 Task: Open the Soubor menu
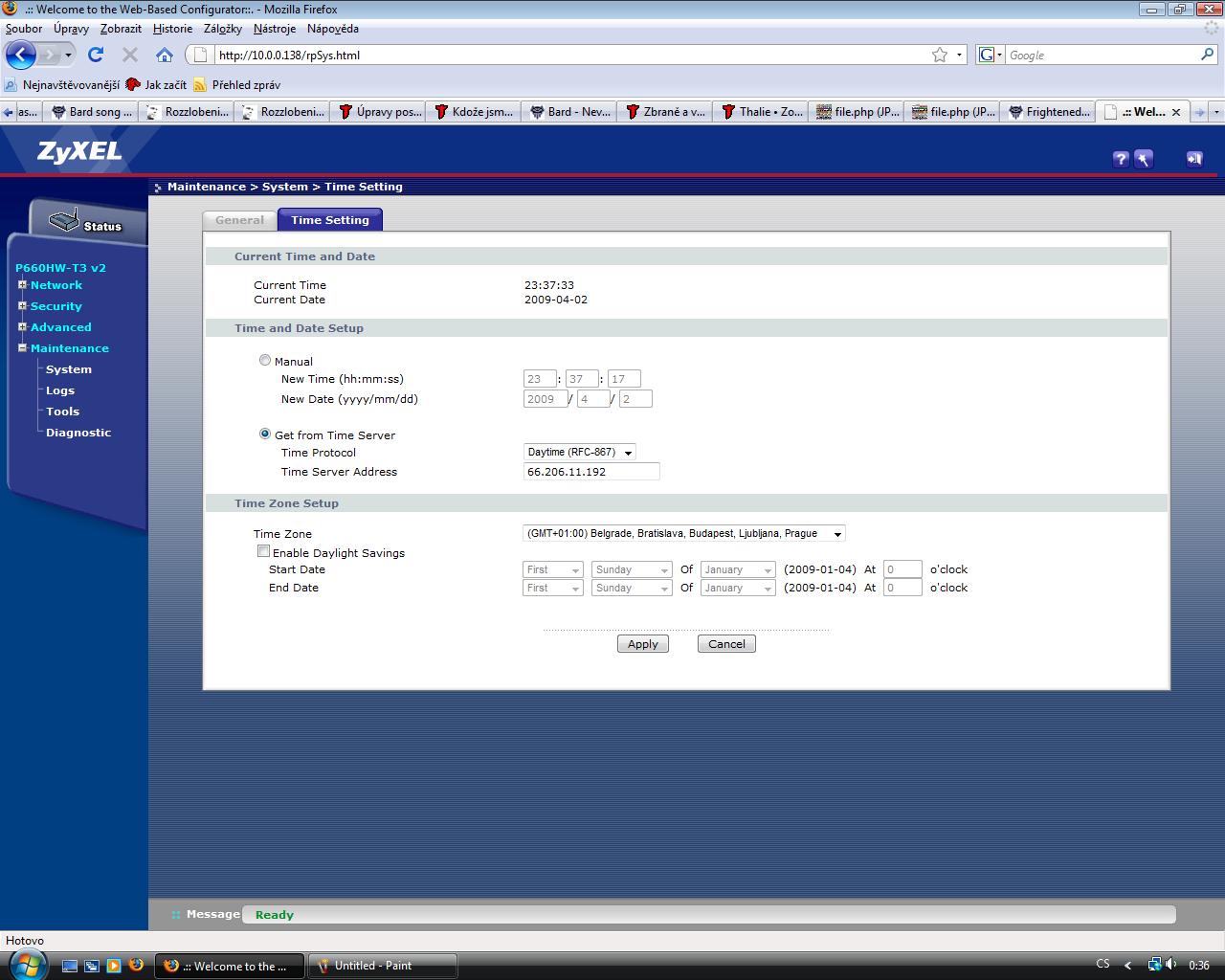(x=24, y=29)
